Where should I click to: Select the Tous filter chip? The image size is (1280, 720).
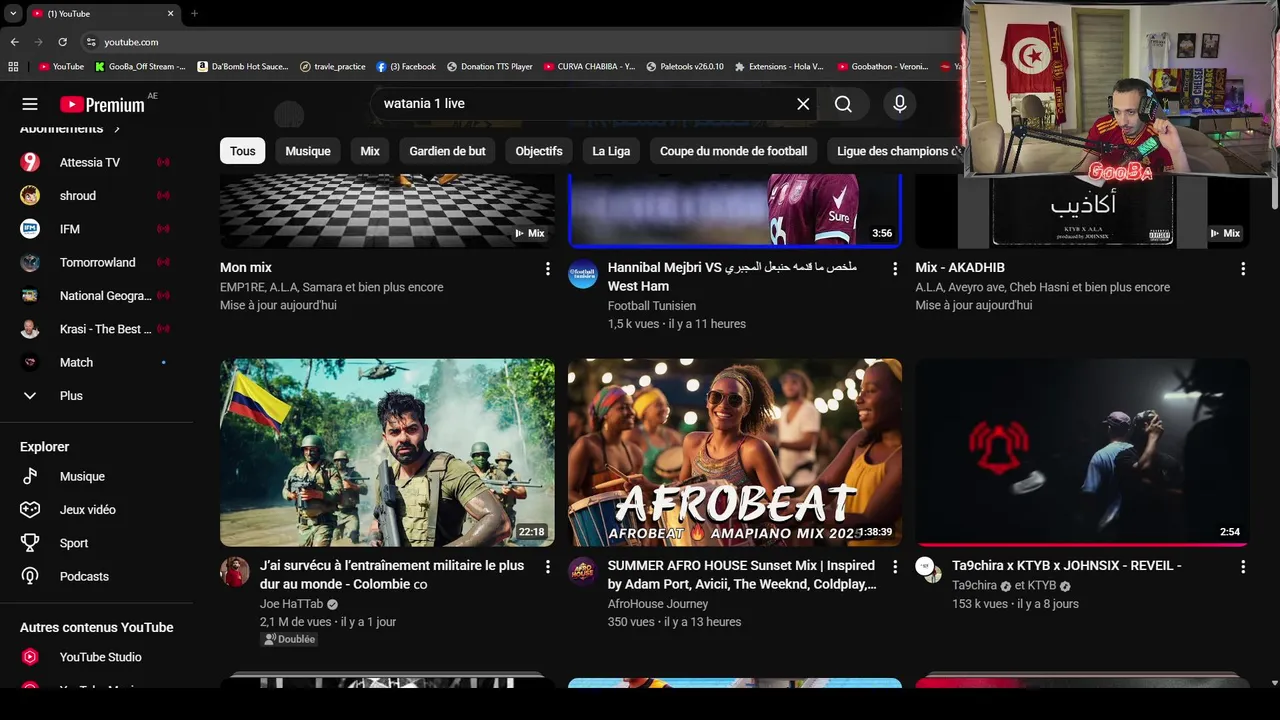pyautogui.click(x=243, y=151)
